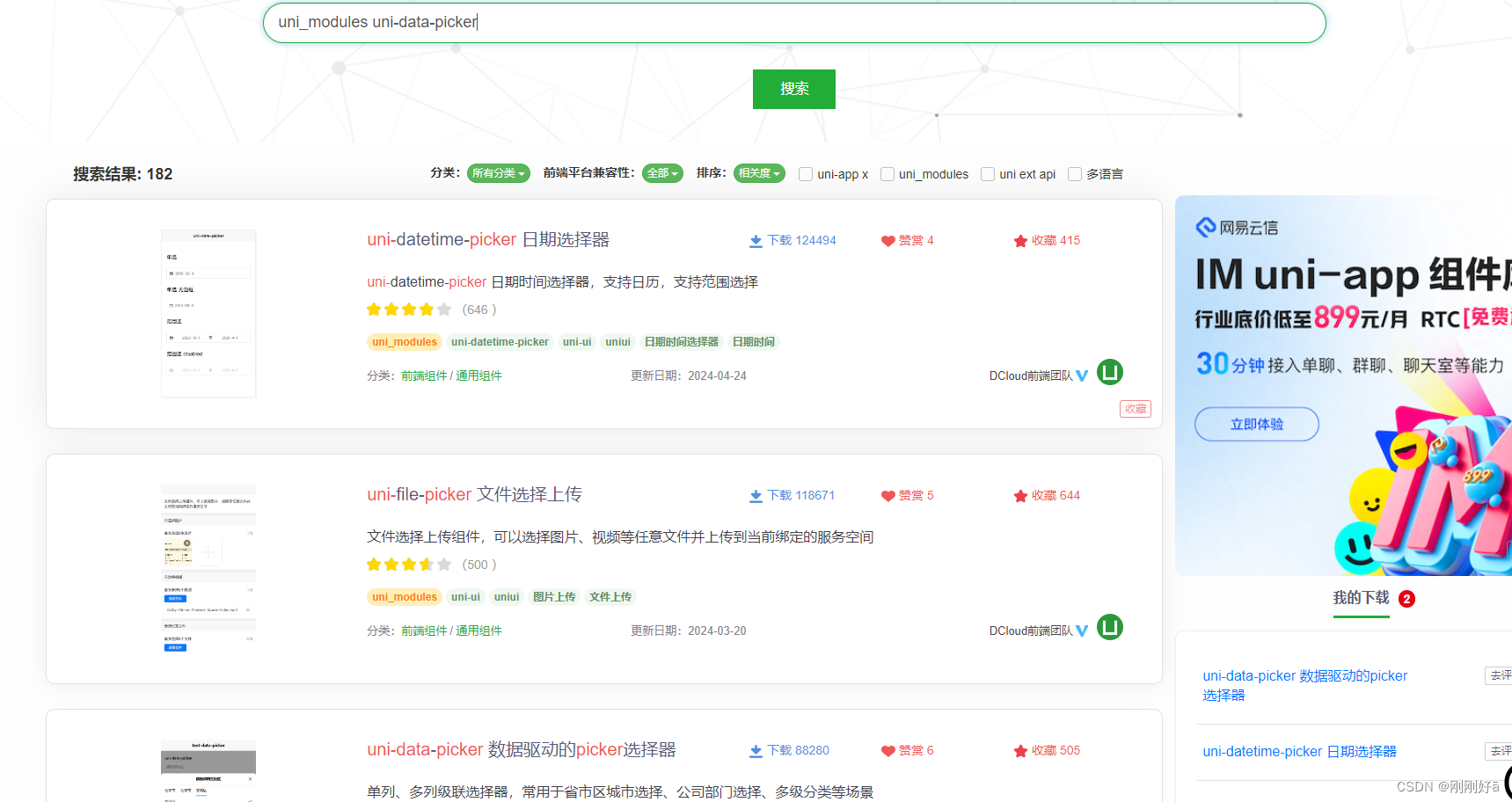Switch to the 我的下载 tab
The image size is (1512, 802).
click(1361, 597)
